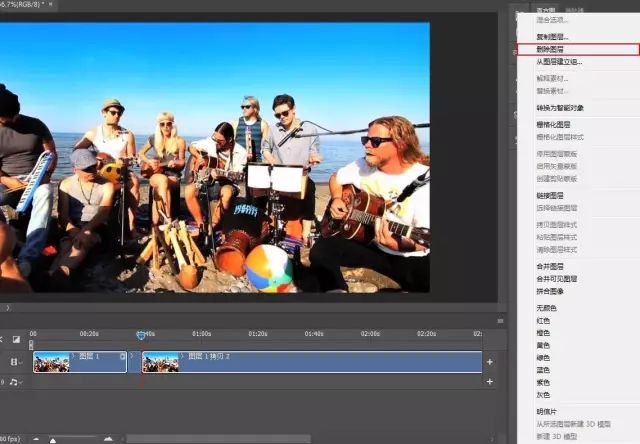640x444 pixels.
Task: Add audio to the audio track with plus
Action: (x=490, y=382)
